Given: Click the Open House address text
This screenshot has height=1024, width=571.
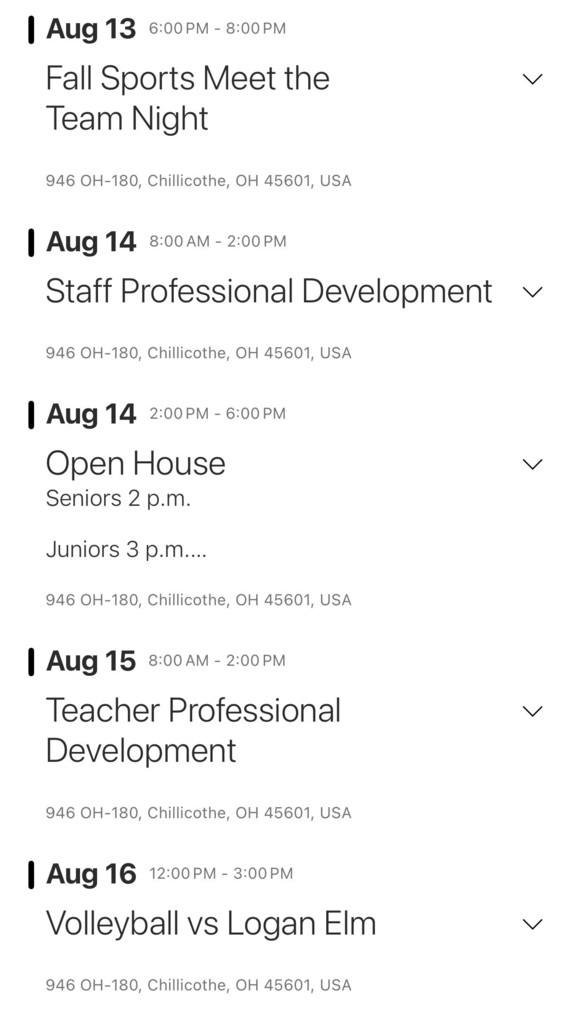Looking at the screenshot, I should click(x=199, y=600).
